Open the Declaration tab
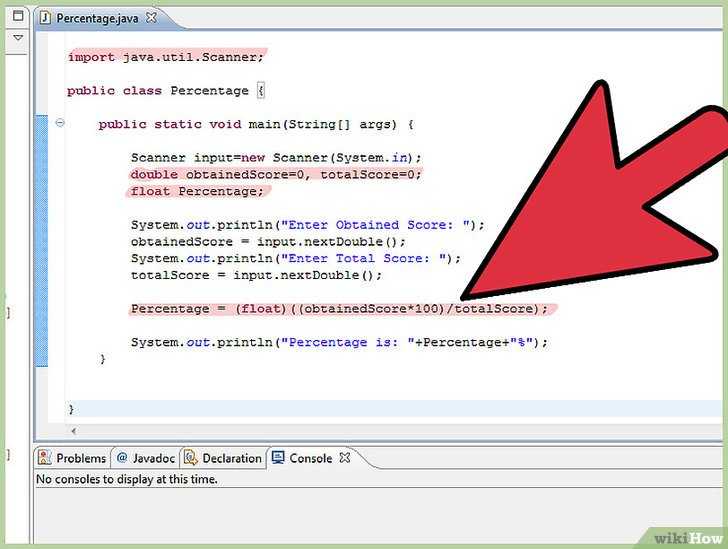The image size is (728, 549). coord(223,458)
